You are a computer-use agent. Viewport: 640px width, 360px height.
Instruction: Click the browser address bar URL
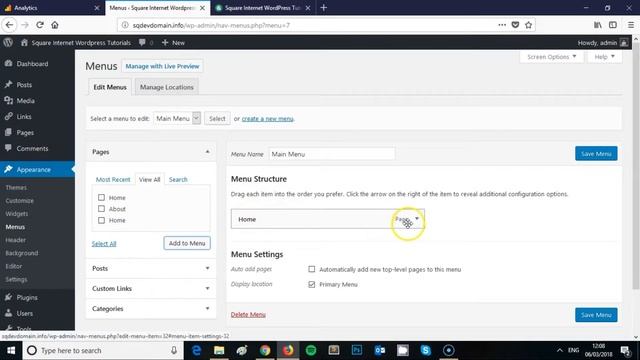pos(211,25)
